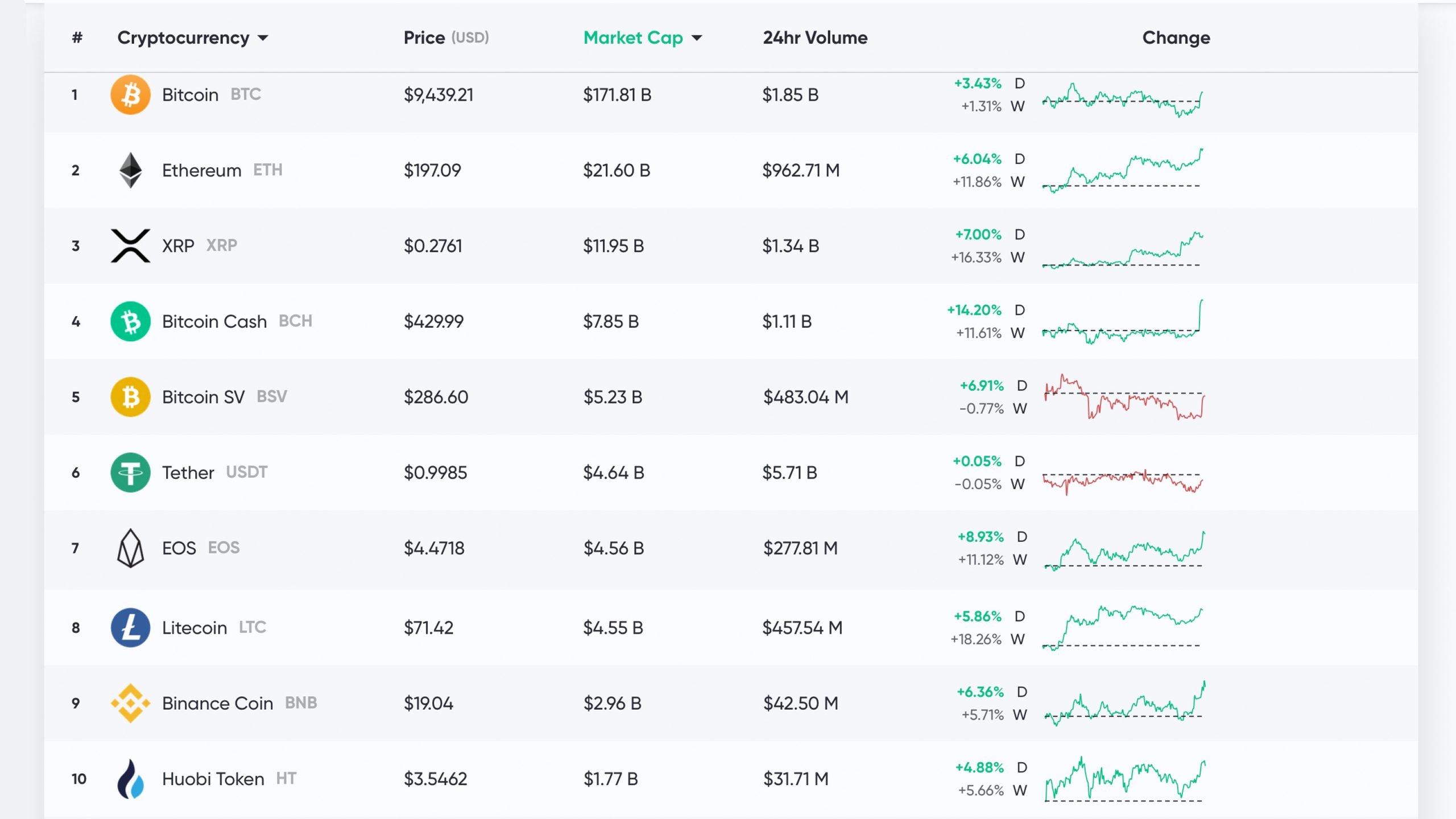Click the Bitcoin SV yellow logo icon

[130, 397]
